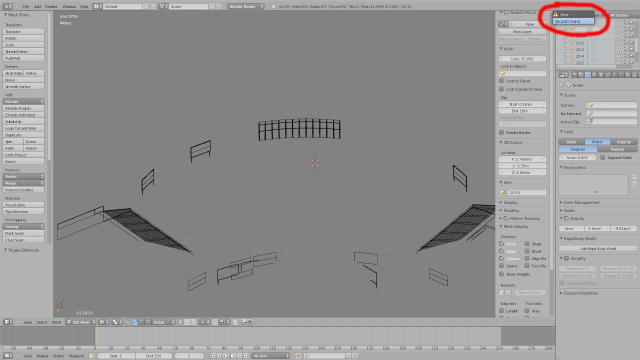Open the Edit Mode selector dropdown
Viewport: 640px width, 360px height.
[80, 322]
